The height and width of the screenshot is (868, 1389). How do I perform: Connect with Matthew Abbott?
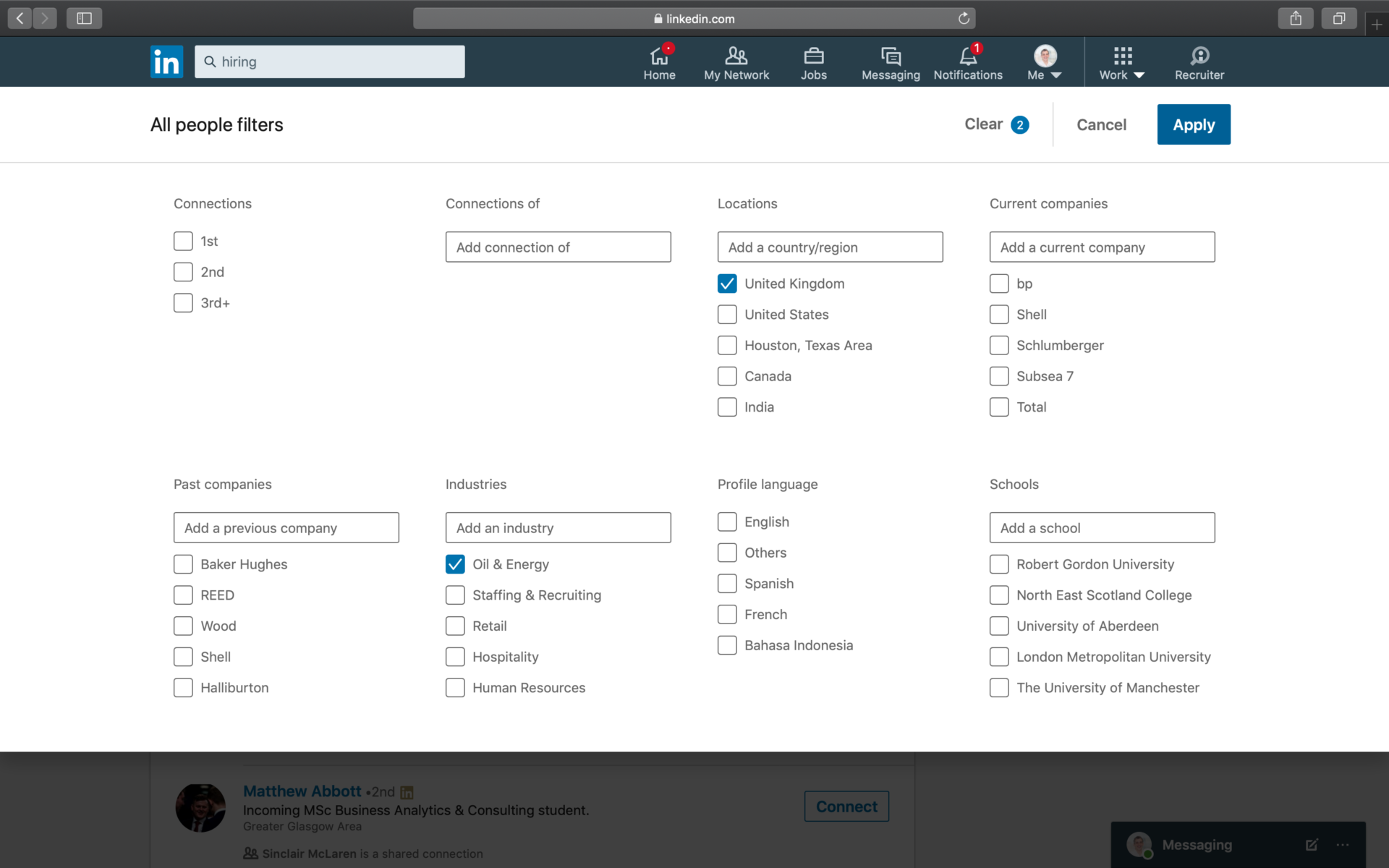[846, 807]
